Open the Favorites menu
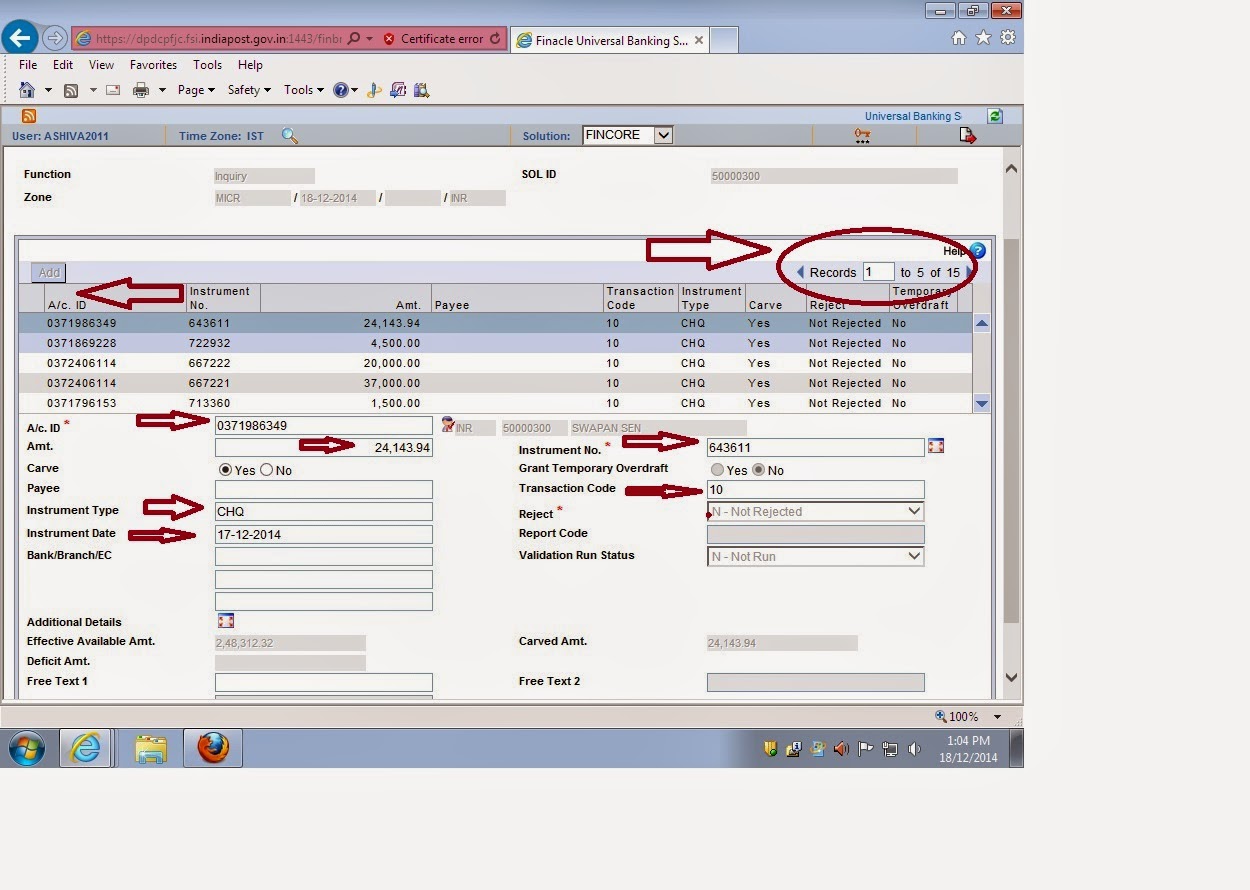The height and width of the screenshot is (890, 1250). [153, 64]
